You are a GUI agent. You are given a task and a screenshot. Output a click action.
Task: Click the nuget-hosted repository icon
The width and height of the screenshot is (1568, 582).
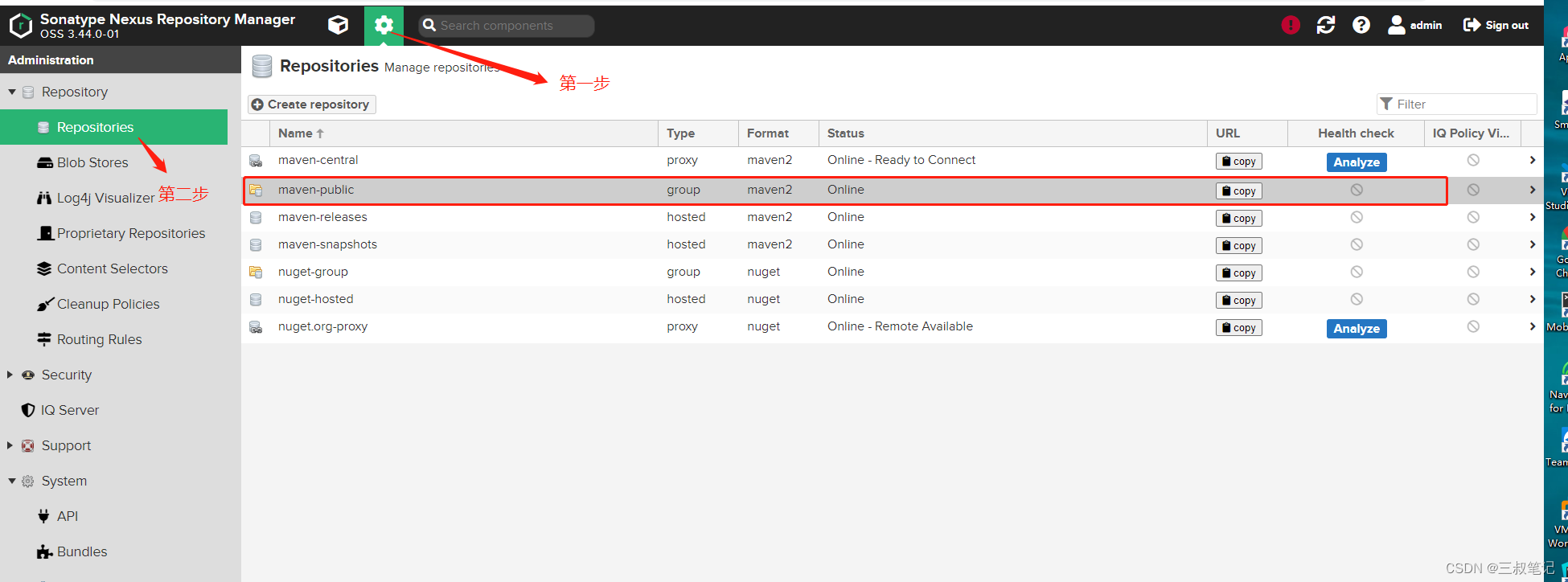click(256, 300)
